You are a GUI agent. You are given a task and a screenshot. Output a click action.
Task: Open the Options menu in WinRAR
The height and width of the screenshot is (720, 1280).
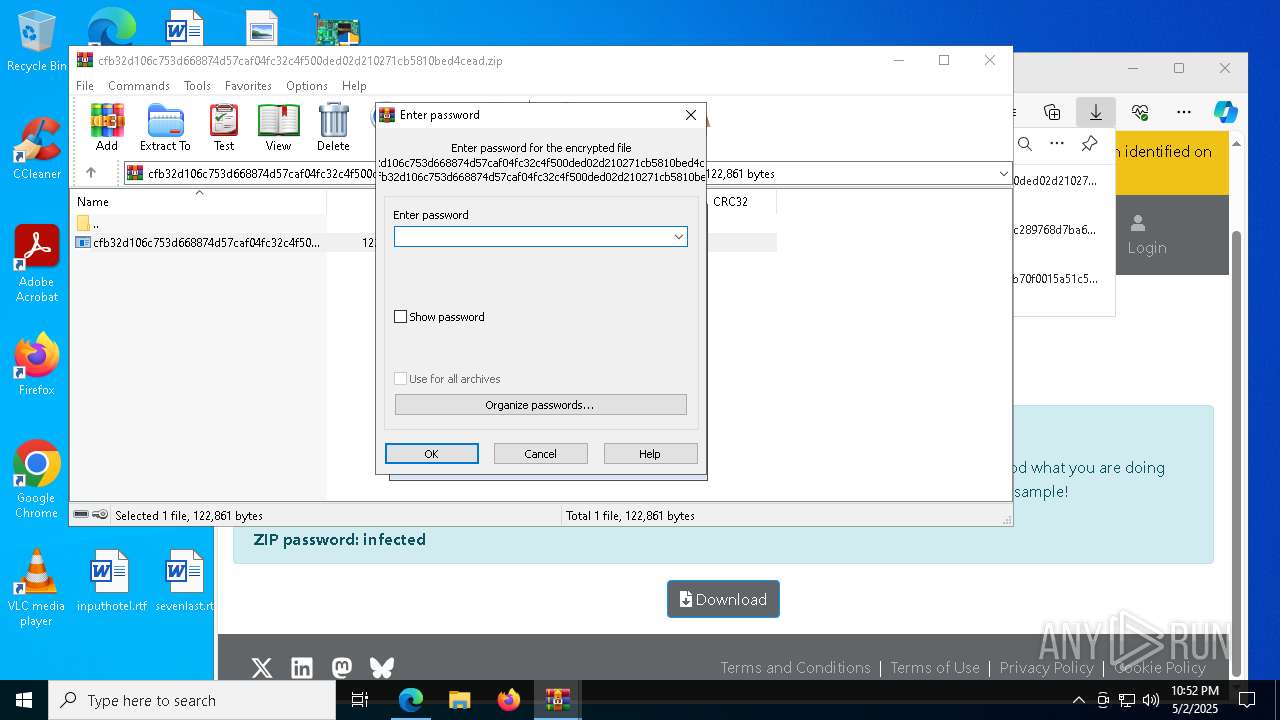307,86
